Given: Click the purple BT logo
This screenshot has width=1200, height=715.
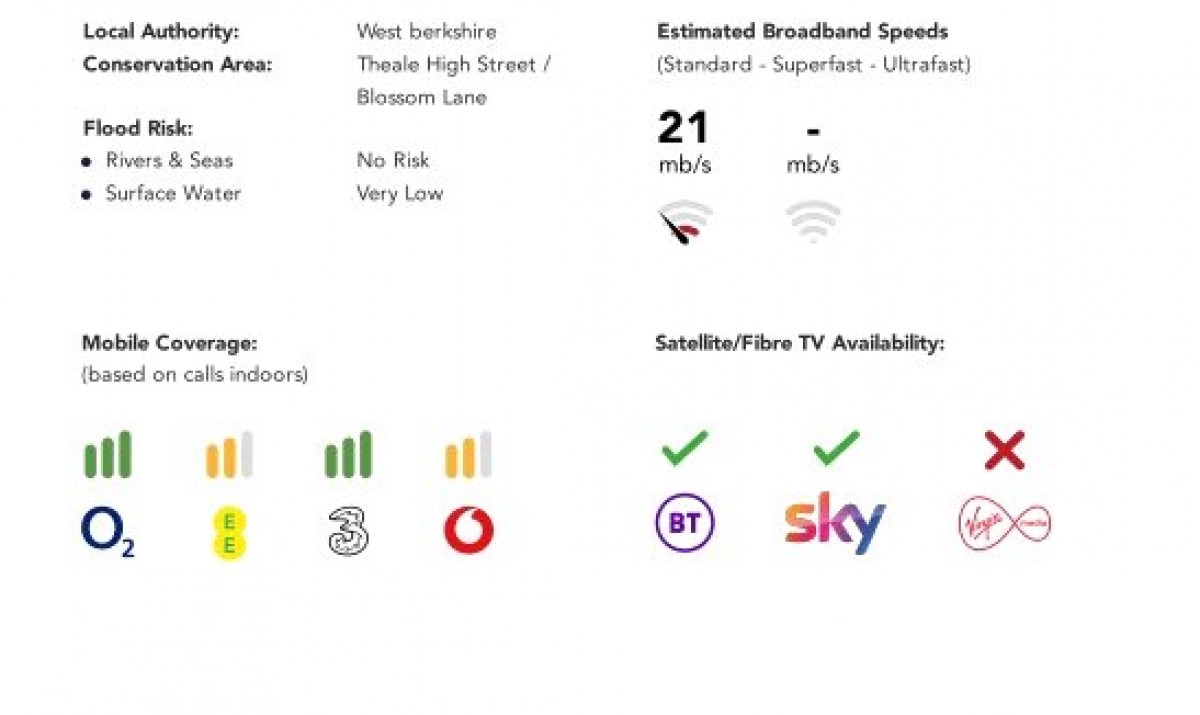Looking at the screenshot, I should pos(684,525).
